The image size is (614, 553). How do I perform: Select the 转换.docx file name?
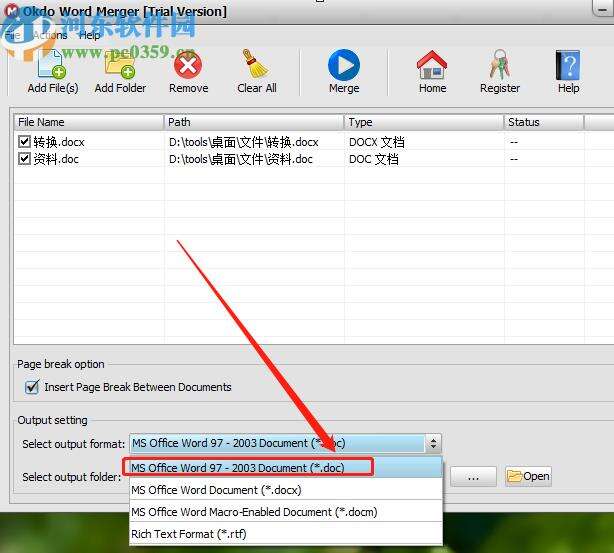(59, 142)
